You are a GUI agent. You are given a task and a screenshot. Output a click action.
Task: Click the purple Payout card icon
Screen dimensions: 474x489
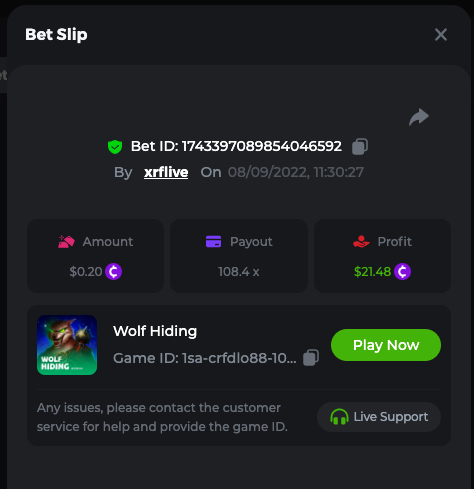[x=213, y=242]
